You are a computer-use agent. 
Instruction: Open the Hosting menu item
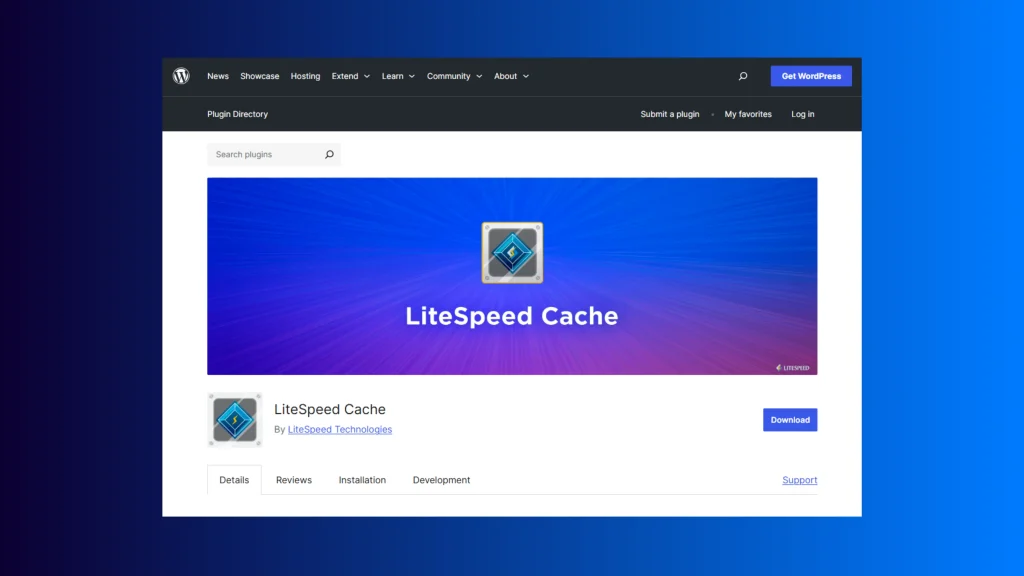(x=305, y=76)
